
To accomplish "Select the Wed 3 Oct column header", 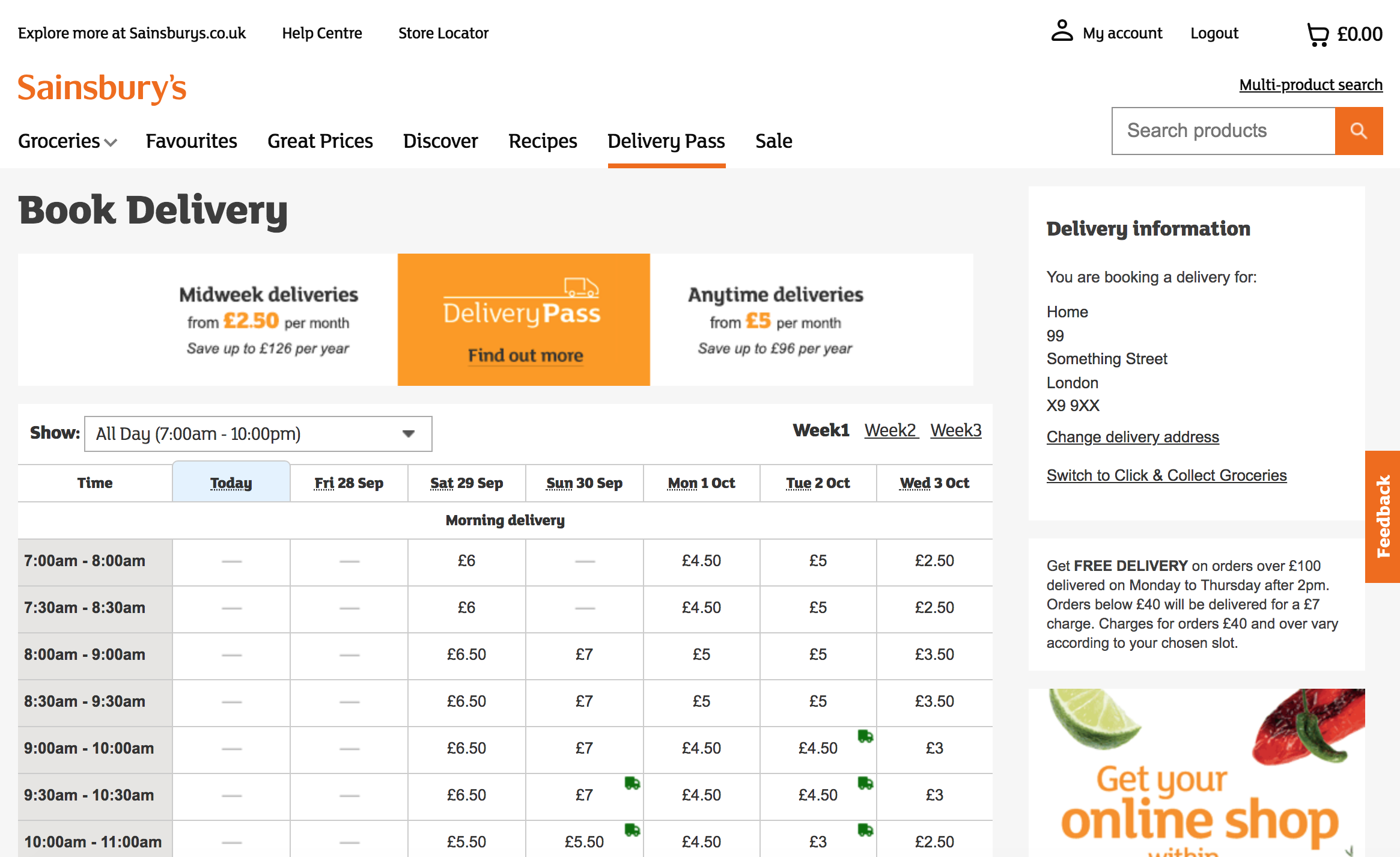I will (x=935, y=483).
